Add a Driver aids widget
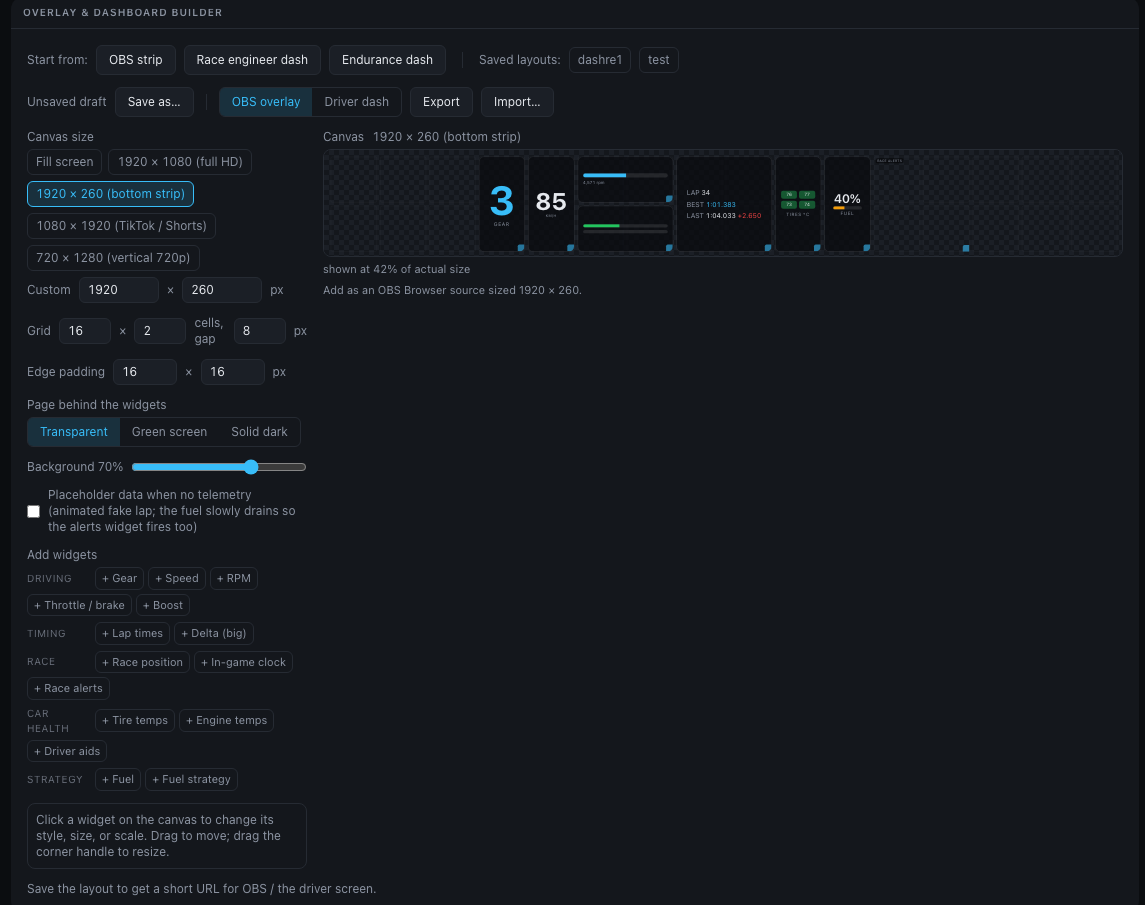Screen dimensions: 1145x905 click(67, 751)
